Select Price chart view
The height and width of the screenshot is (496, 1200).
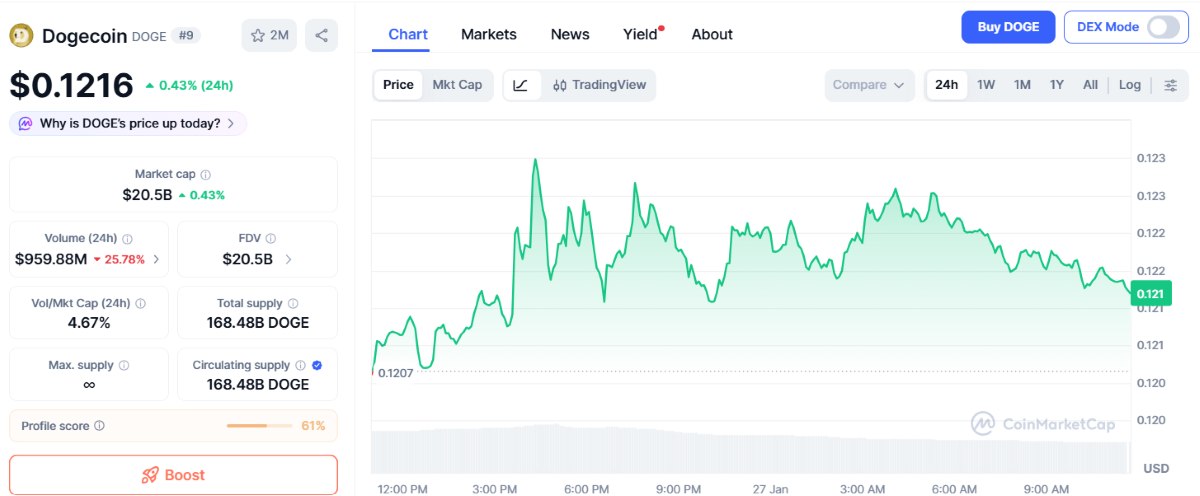pos(398,85)
